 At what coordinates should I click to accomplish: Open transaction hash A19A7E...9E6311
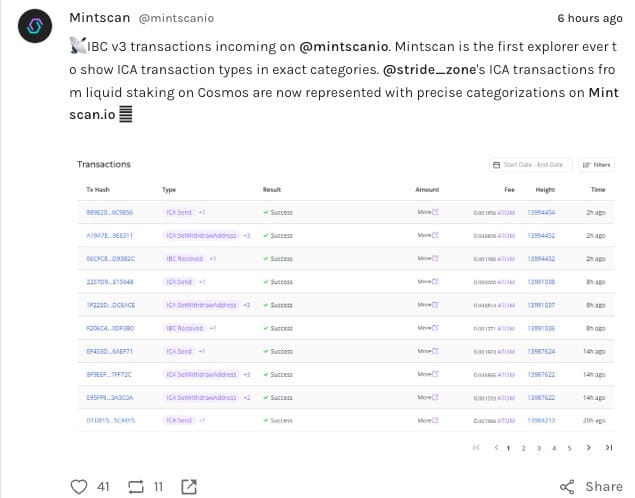(109, 235)
